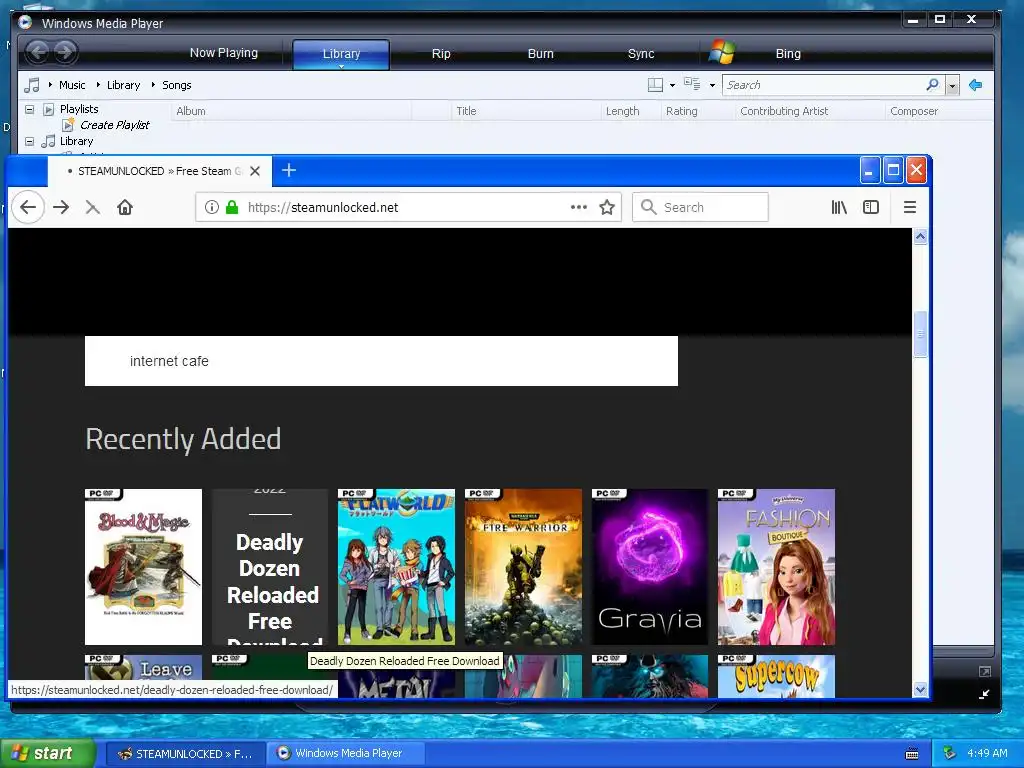Go back in Windows Media Player
Image resolution: width=1024 pixels, height=768 pixels.
pyautogui.click(x=38, y=52)
